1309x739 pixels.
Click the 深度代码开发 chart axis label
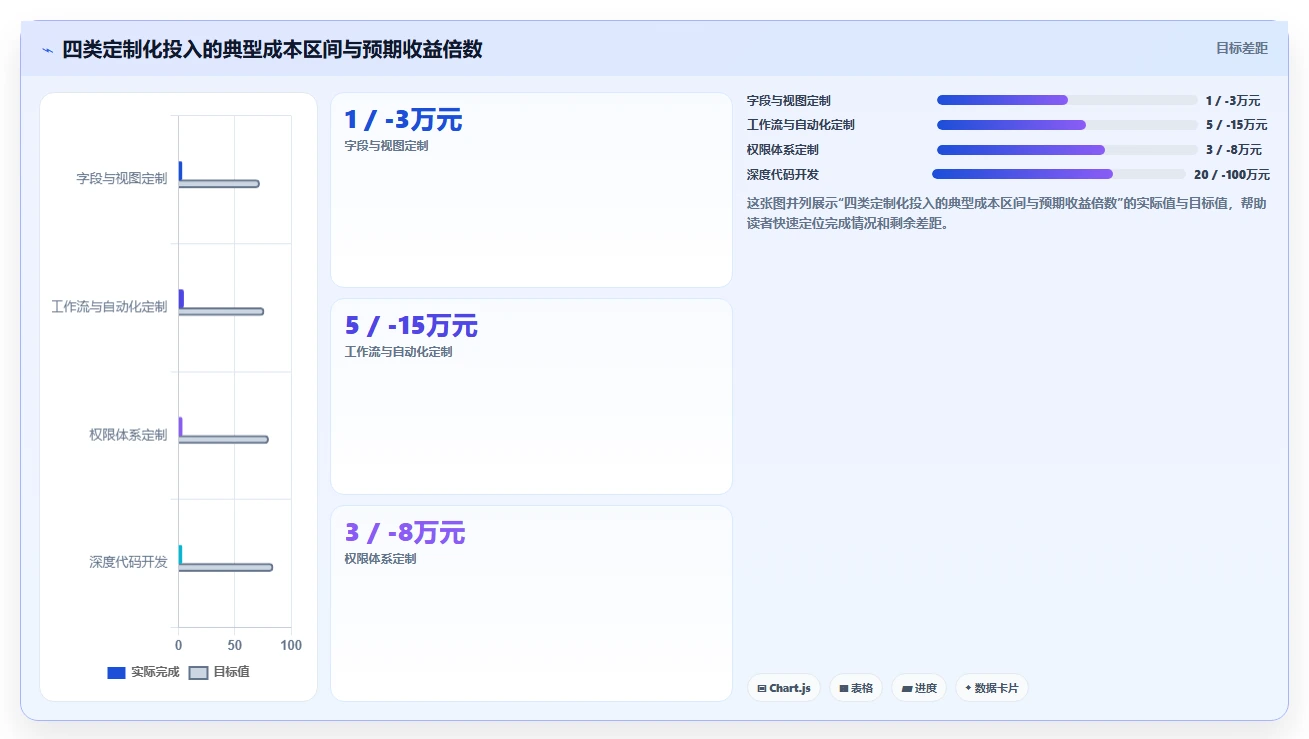coord(128,562)
